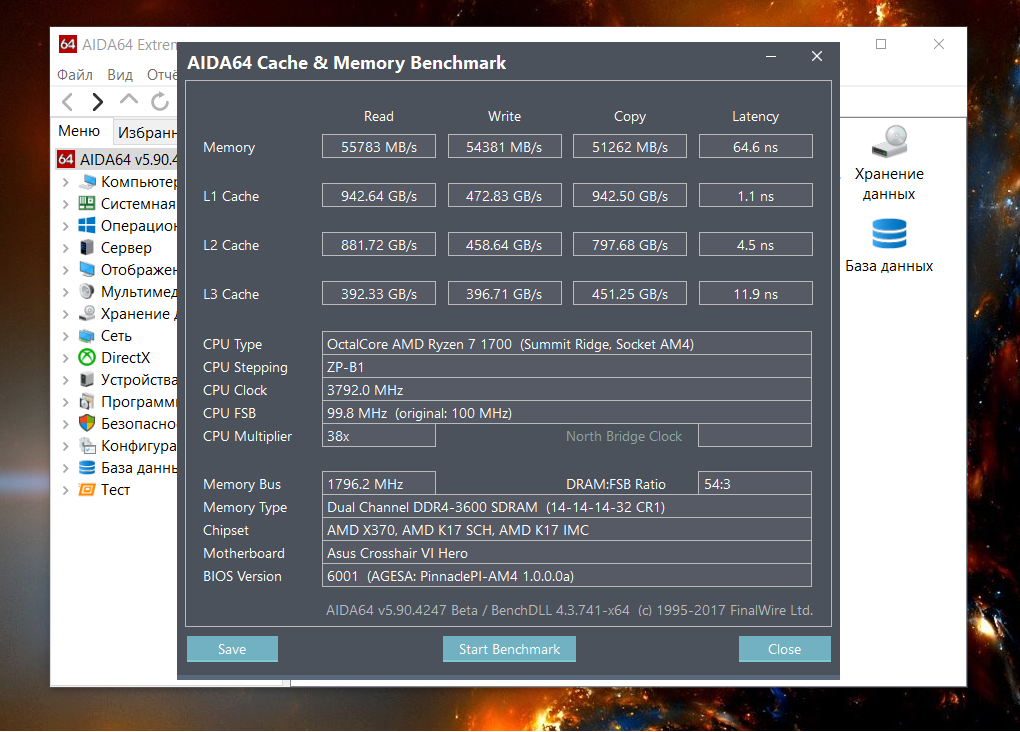
Task: Click the Save button in benchmark dialog
Action: click(x=232, y=649)
